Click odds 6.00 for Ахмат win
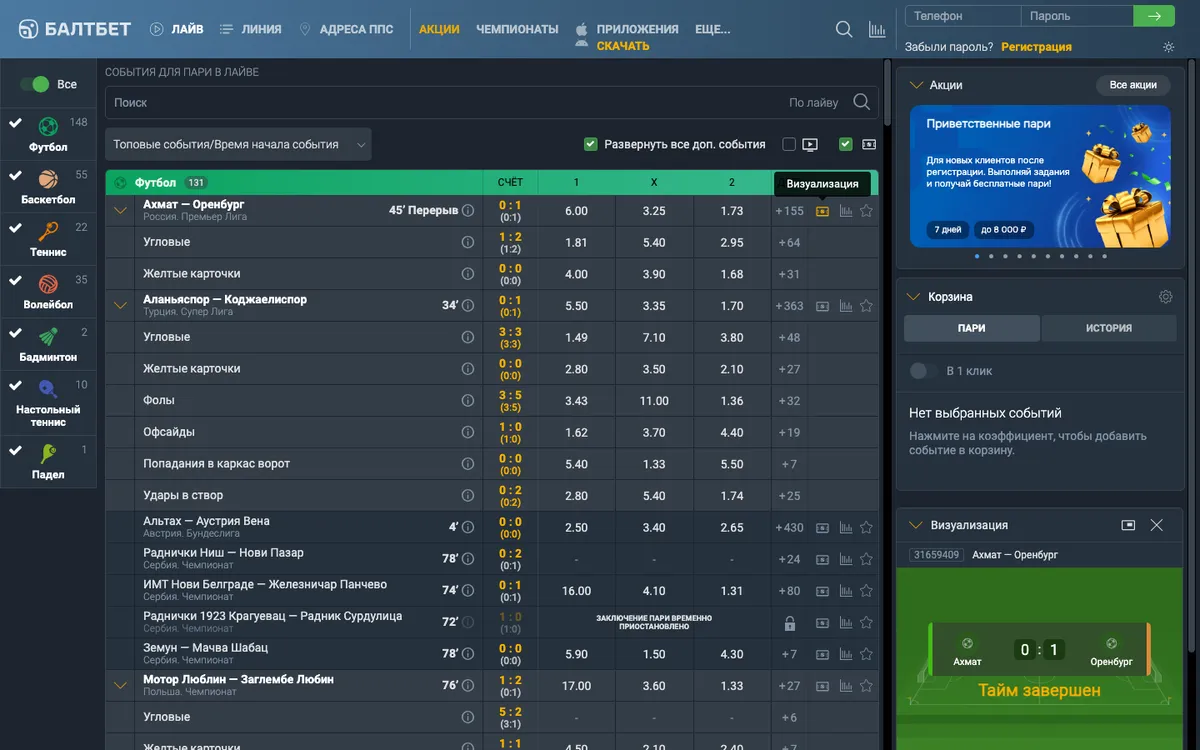The height and width of the screenshot is (750, 1200). coord(576,211)
